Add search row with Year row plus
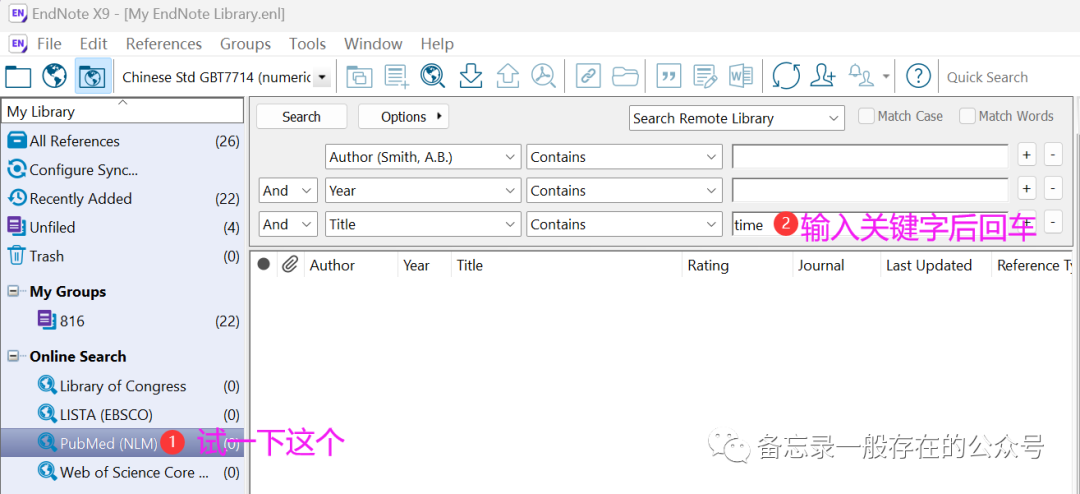The width and height of the screenshot is (1080, 494). pos(1027,187)
